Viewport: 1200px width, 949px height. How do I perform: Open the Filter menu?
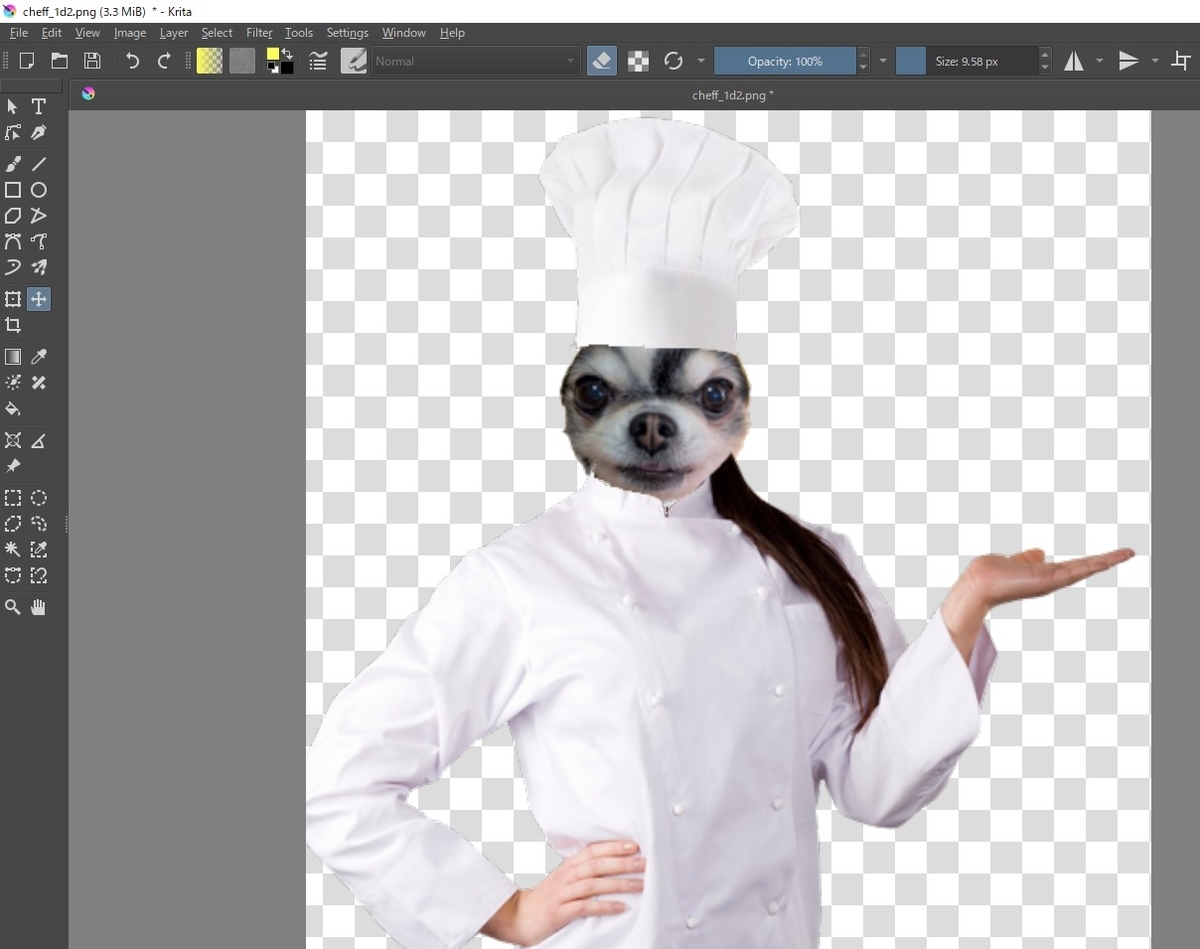(259, 33)
